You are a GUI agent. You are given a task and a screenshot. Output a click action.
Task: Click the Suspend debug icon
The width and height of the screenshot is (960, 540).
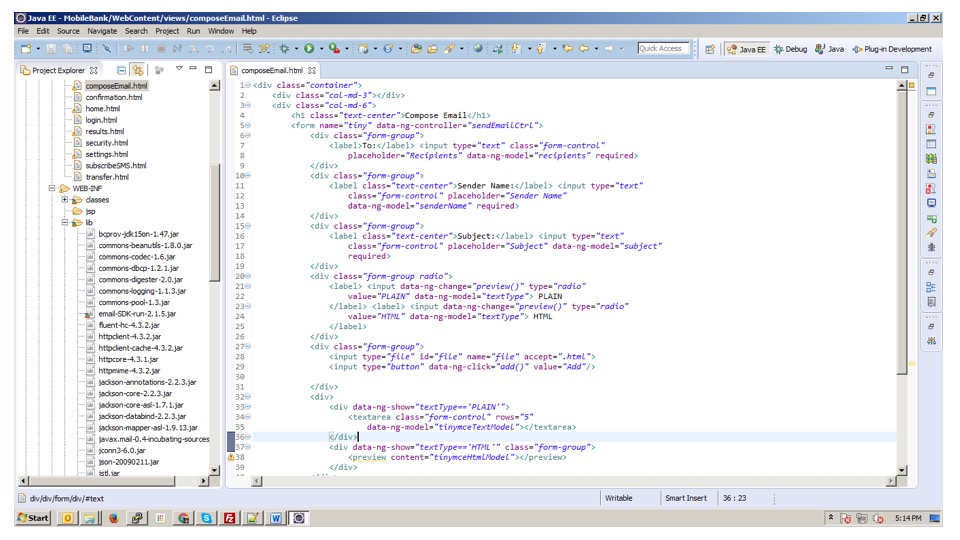point(145,48)
